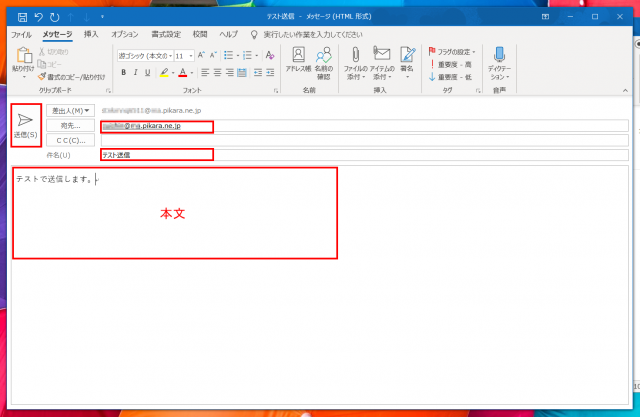Click the Send (送信) button

(x=26, y=124)
